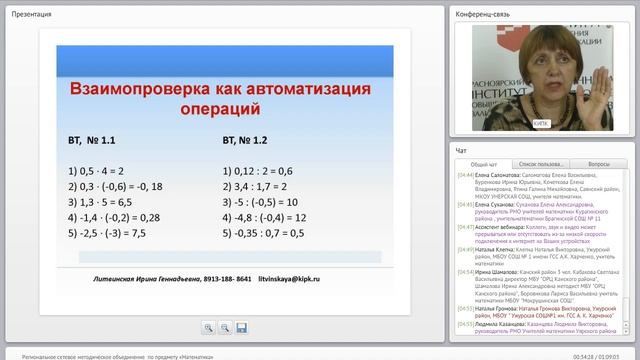Click the line '1) 0,12 : 2 = 0,6'
640x360 pixels.
click(x=258, y=171)
